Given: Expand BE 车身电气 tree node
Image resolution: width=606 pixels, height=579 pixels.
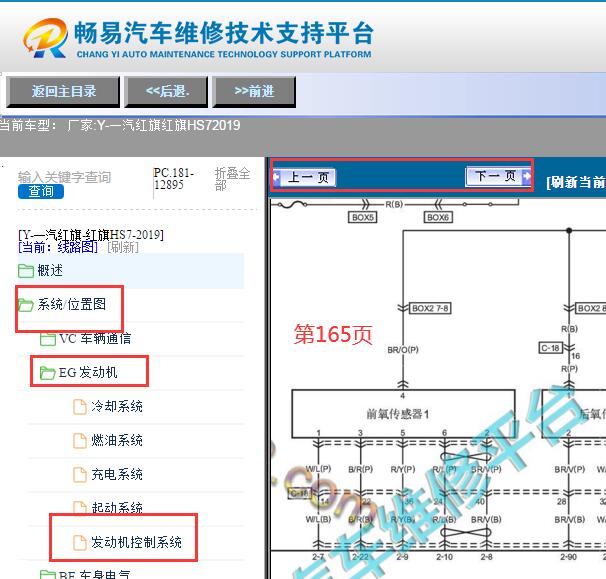Looking at the screenshot, I should pos(94,574).
